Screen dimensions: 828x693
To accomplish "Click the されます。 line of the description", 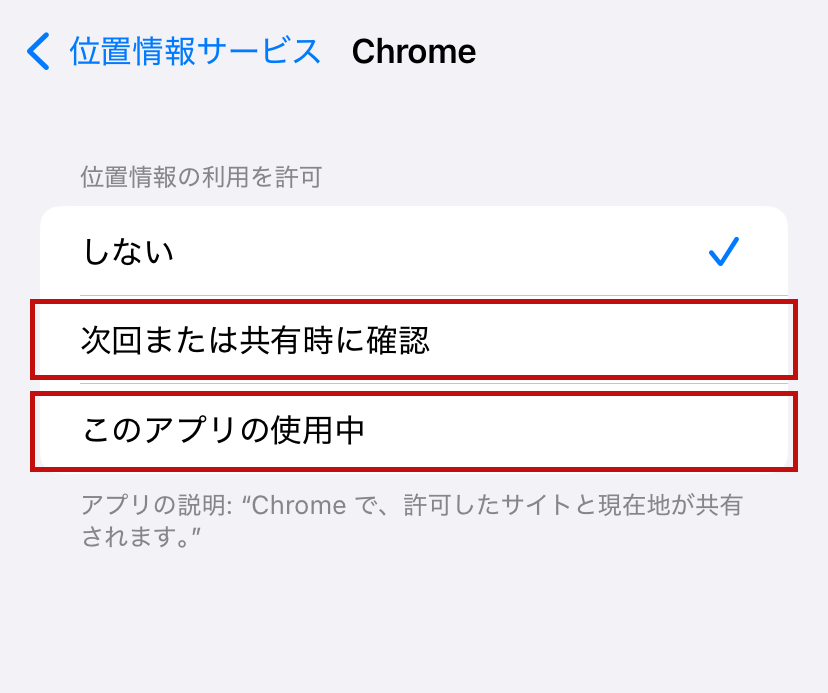I will click(x=141, y=537).
